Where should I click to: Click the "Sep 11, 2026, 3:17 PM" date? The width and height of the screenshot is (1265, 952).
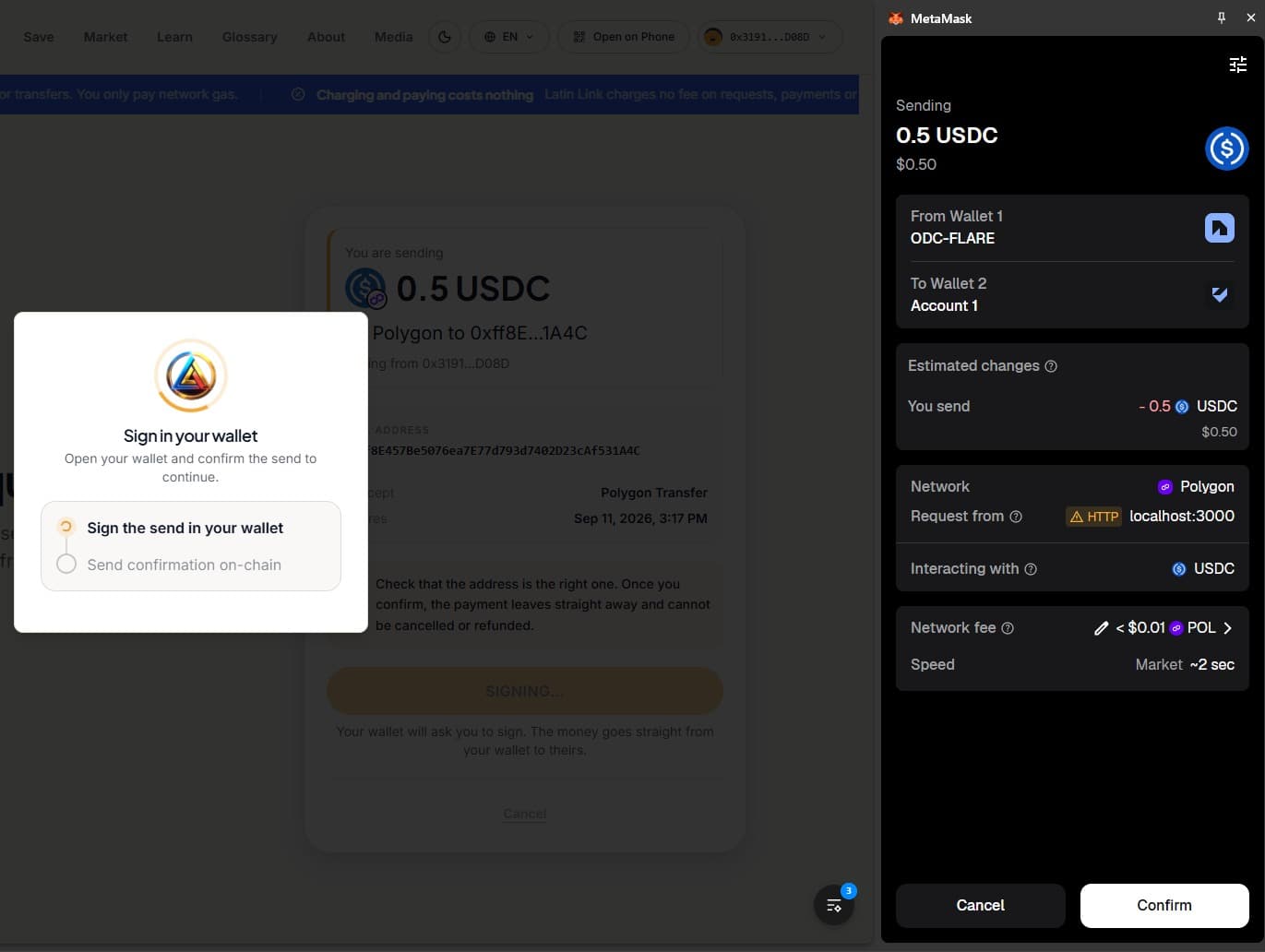[x=640, y=518]
